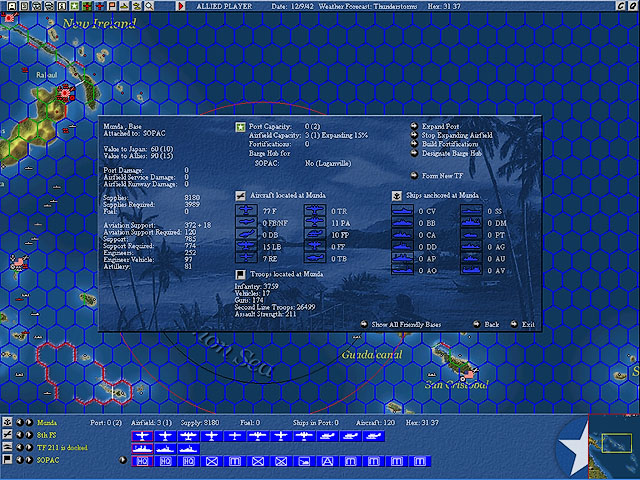Select the red-highlighted aircraft icon in 8th FS row
The image size is (640, 480).
tap(142, 436)
